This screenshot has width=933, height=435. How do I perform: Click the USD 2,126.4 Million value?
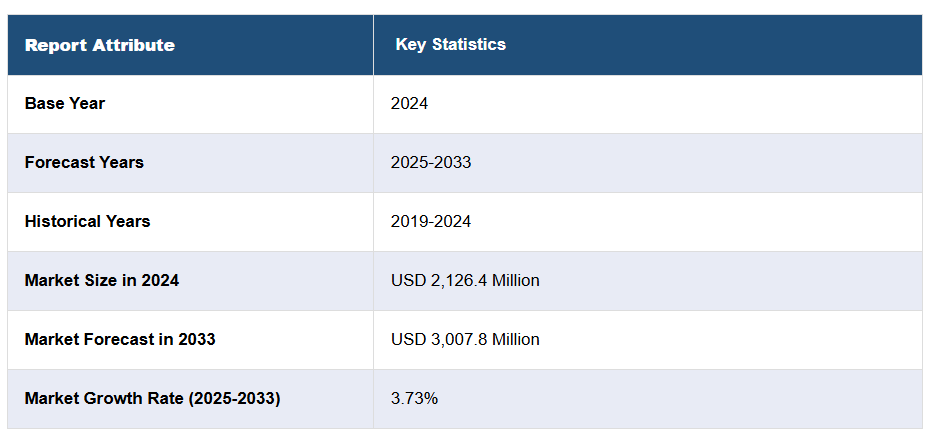(x=465, y=280)
